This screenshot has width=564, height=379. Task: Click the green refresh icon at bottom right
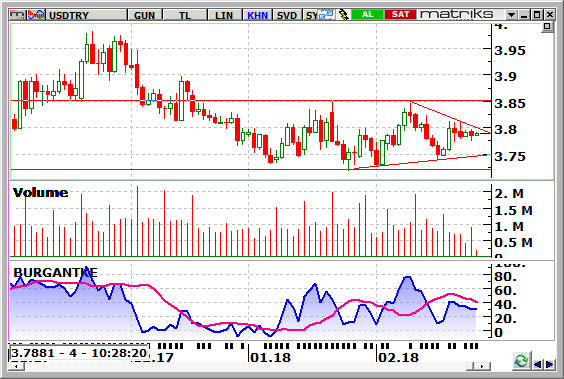pyautogui.click(x=521, y=361)
